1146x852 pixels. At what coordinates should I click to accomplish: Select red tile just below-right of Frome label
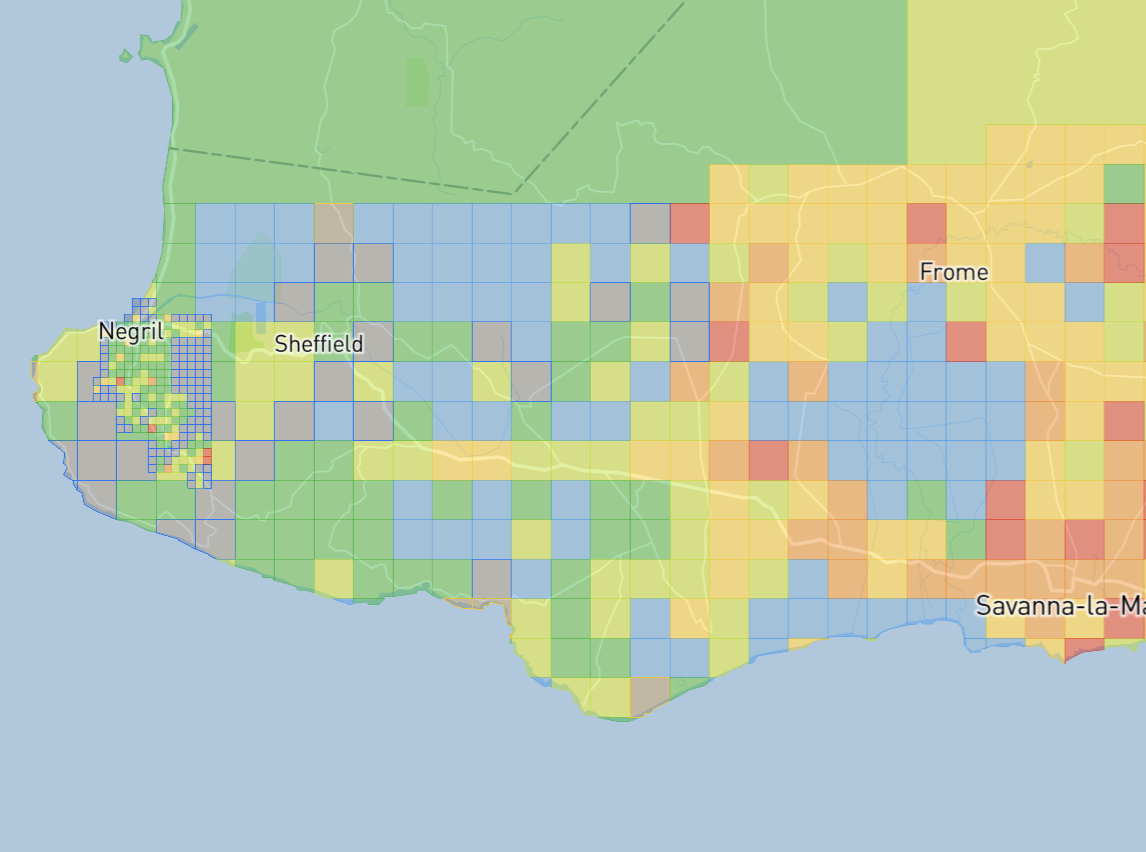click(965, 341)
